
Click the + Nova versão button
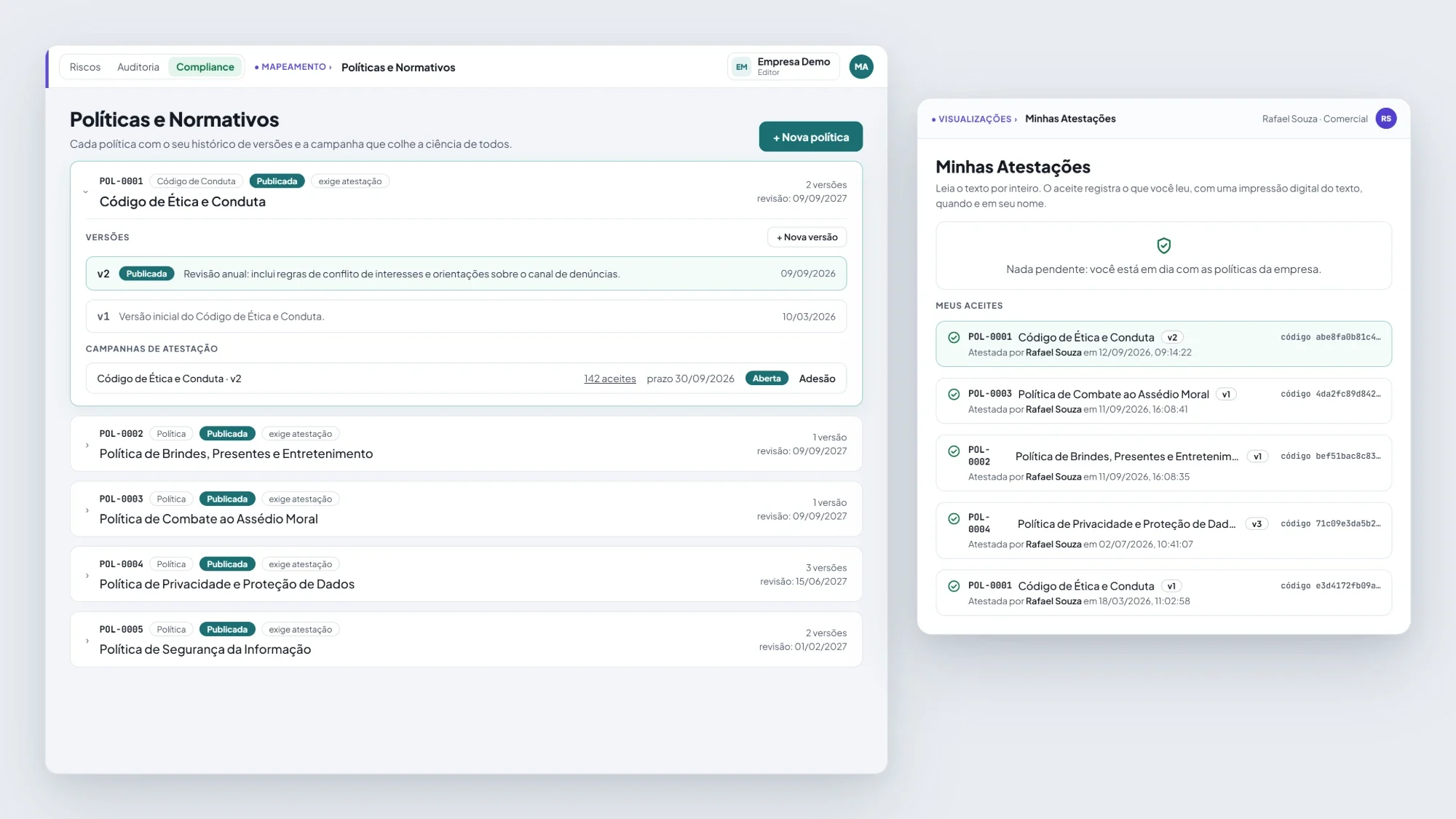coord(807,237)
